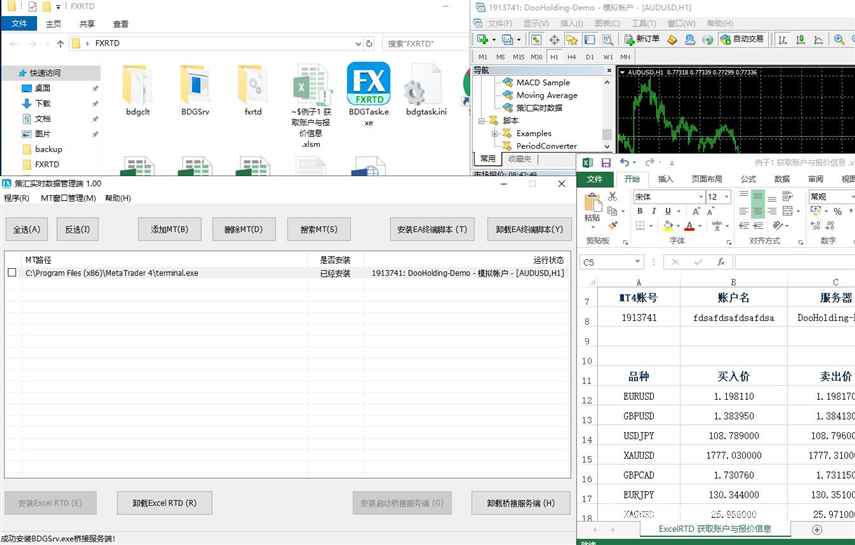Click Excel formula bar input
The image size is (855, 545).
(795, 262)
